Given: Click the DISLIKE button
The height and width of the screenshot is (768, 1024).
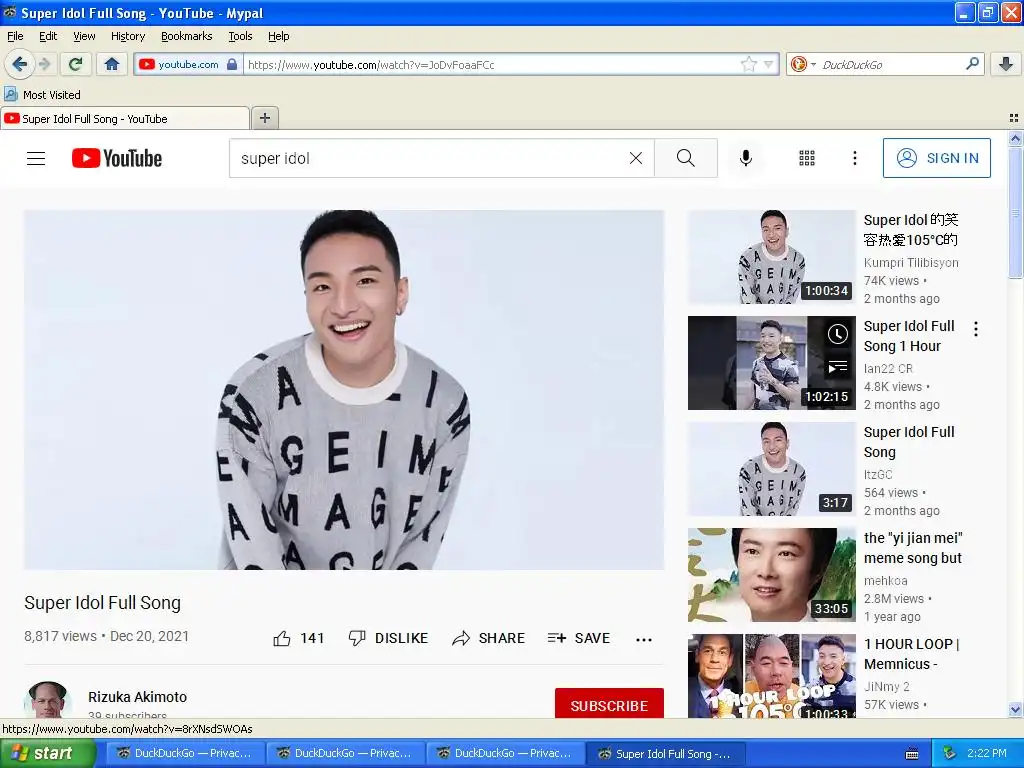Looking at the screenshot, I should [x=388, y=638].
